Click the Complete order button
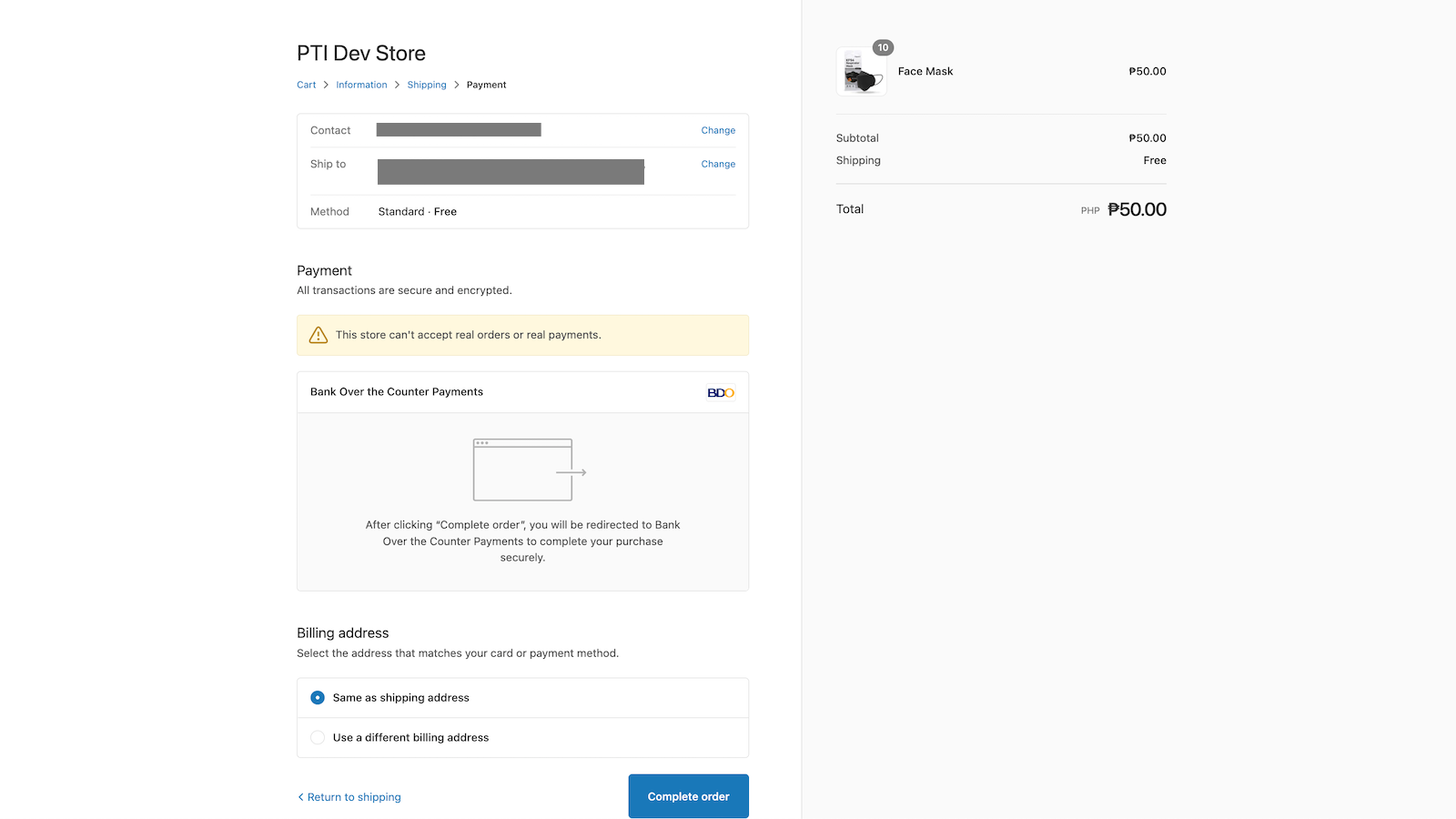 (688, 796)
